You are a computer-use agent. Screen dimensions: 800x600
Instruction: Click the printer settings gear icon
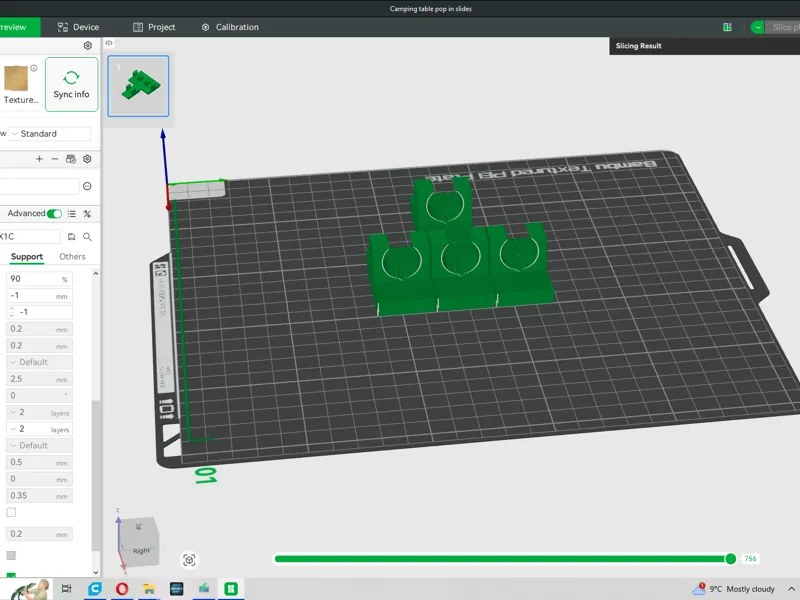click(x=88, y=45)
